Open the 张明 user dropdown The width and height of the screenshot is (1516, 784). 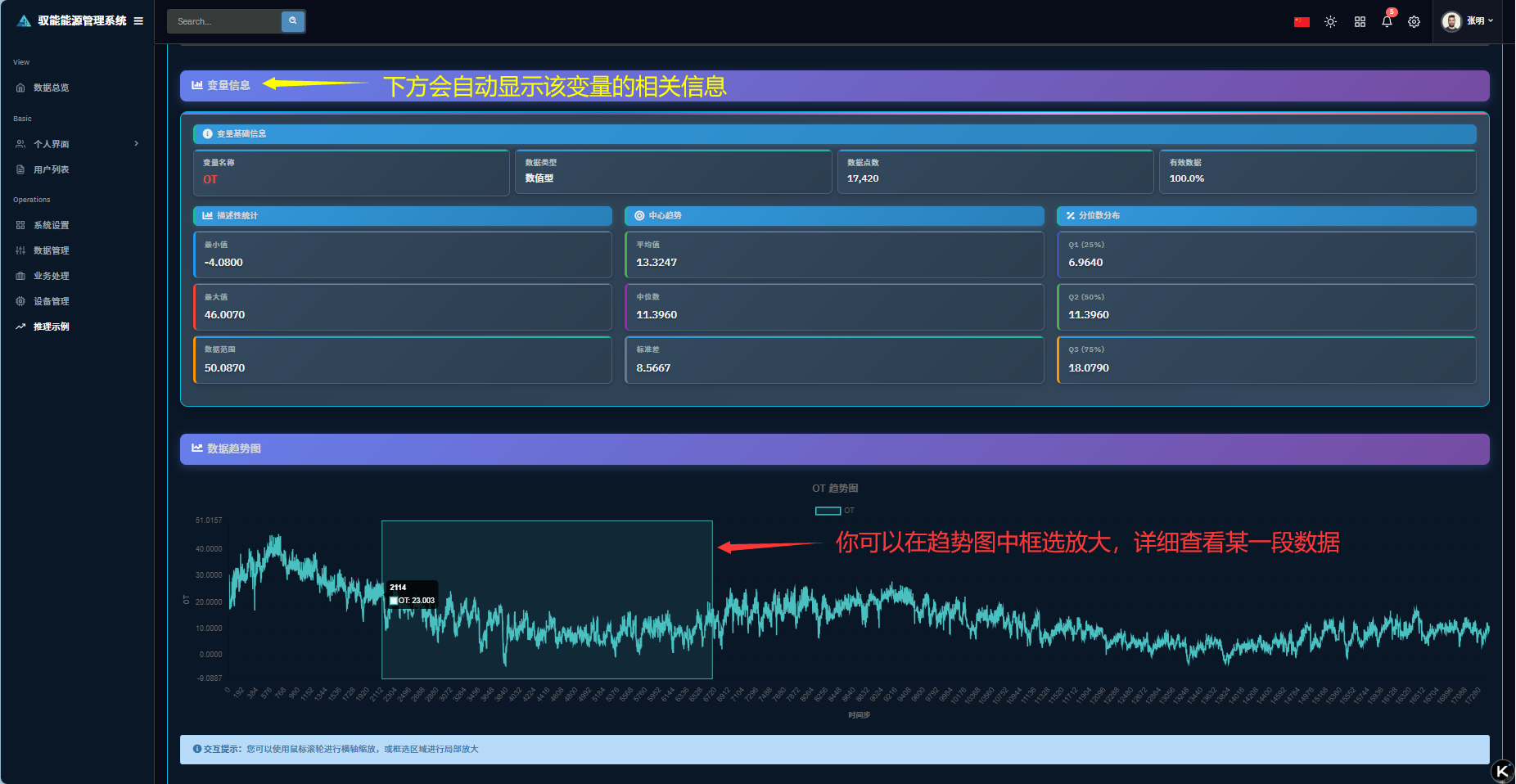click(x=1480, y=21)
